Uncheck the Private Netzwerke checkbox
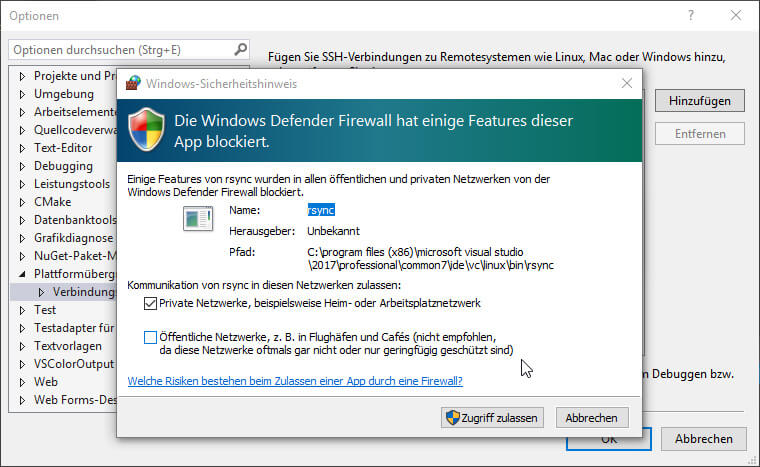The height and width of the screenshot is (467, 760). [150, 303]
